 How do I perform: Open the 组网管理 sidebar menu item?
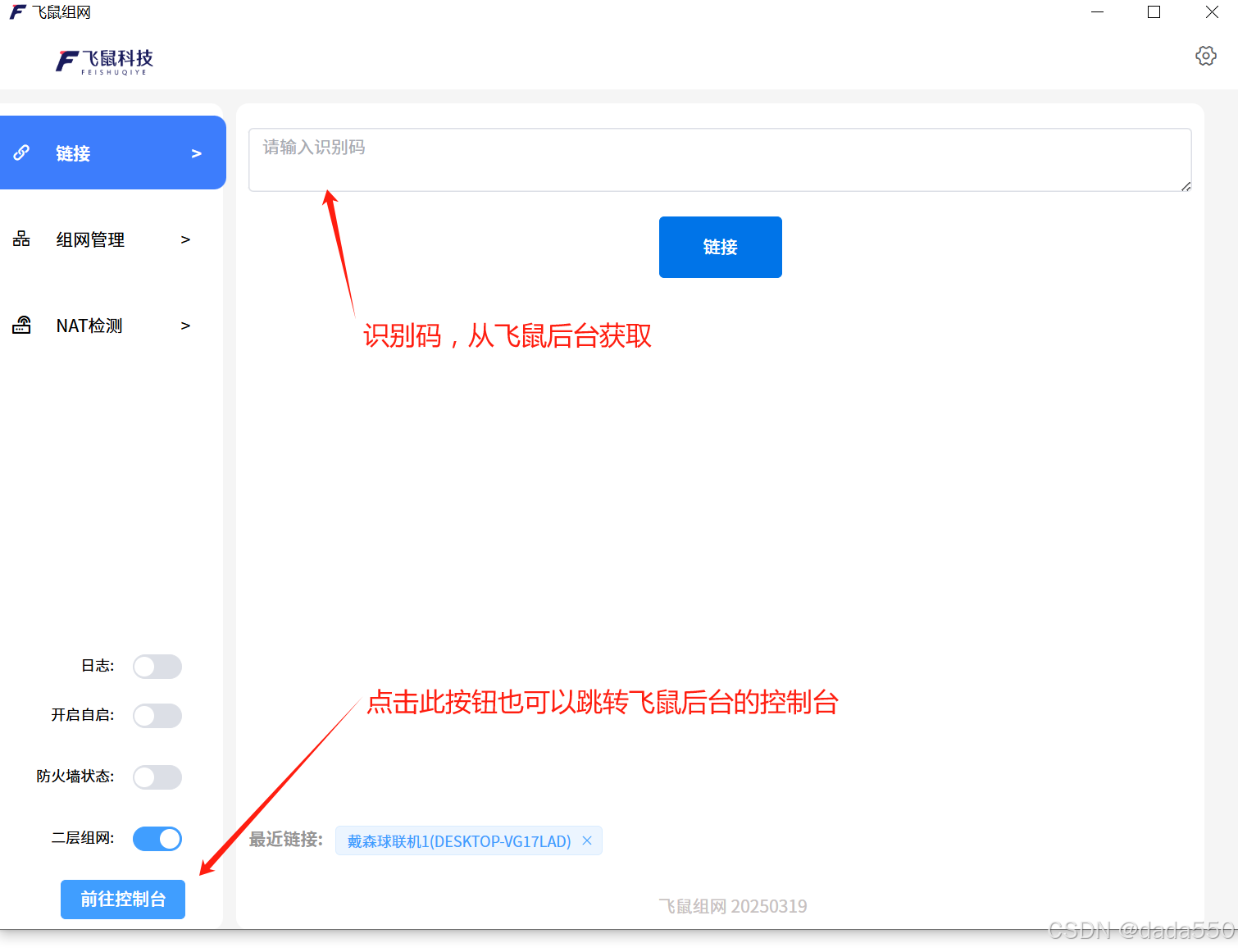(112, 239)
